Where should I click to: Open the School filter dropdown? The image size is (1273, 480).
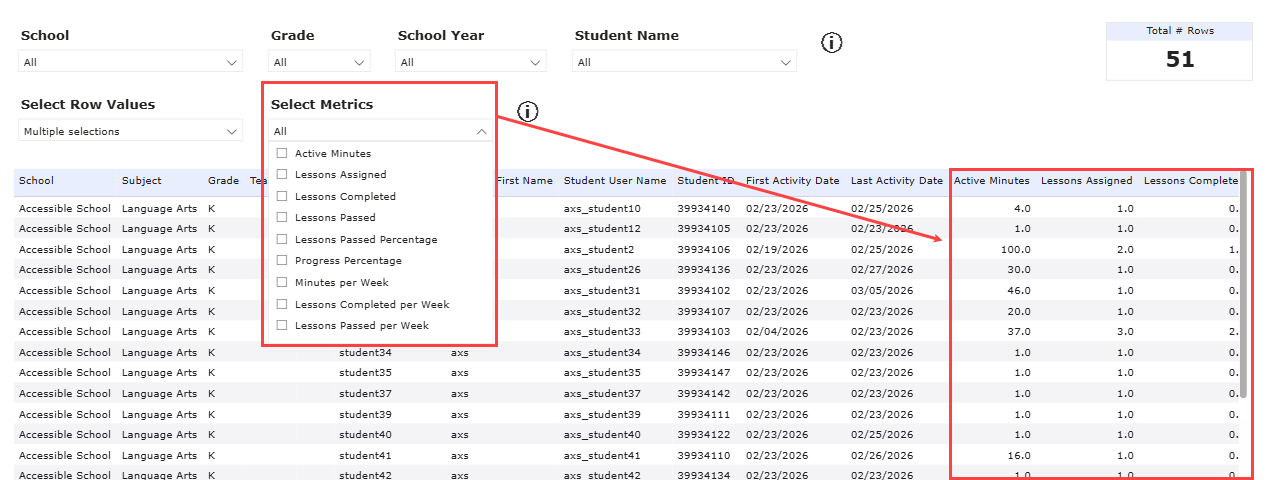coord(130,62)
